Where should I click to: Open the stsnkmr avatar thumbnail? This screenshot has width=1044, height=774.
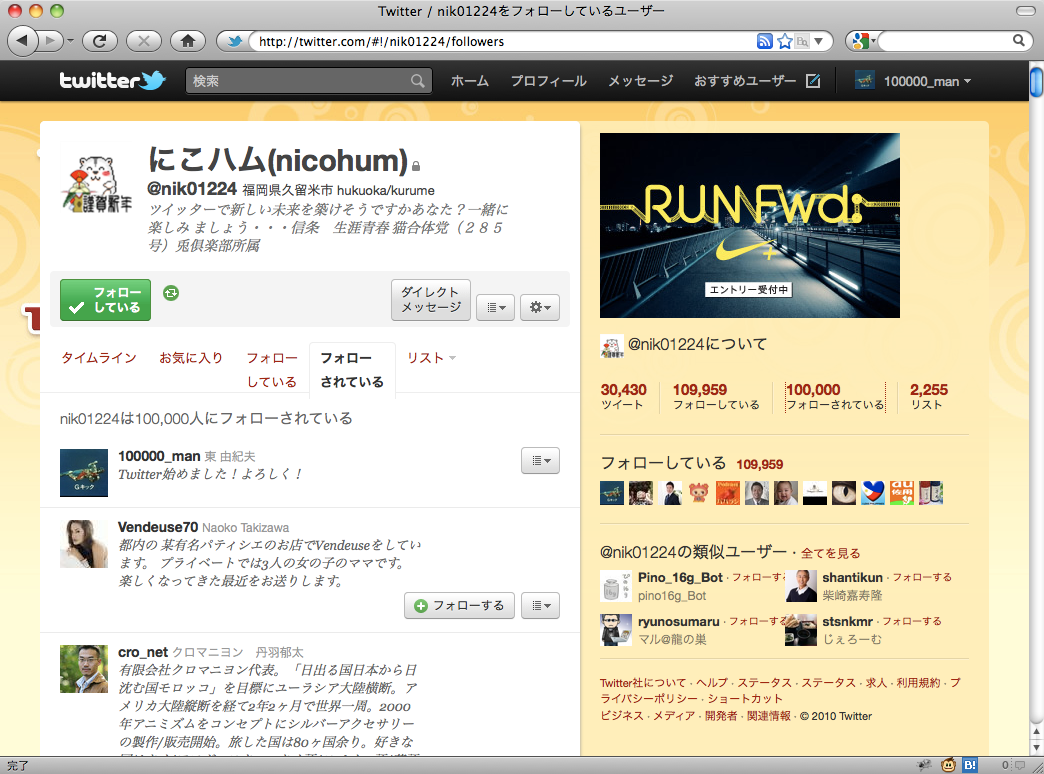click(x=801, y=630)
